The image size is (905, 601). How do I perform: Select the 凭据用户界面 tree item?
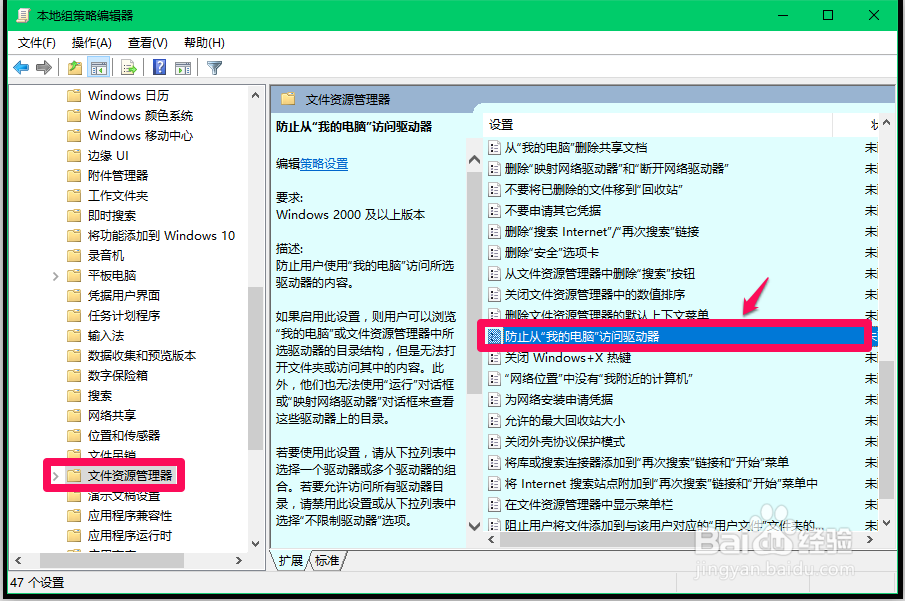124,296
